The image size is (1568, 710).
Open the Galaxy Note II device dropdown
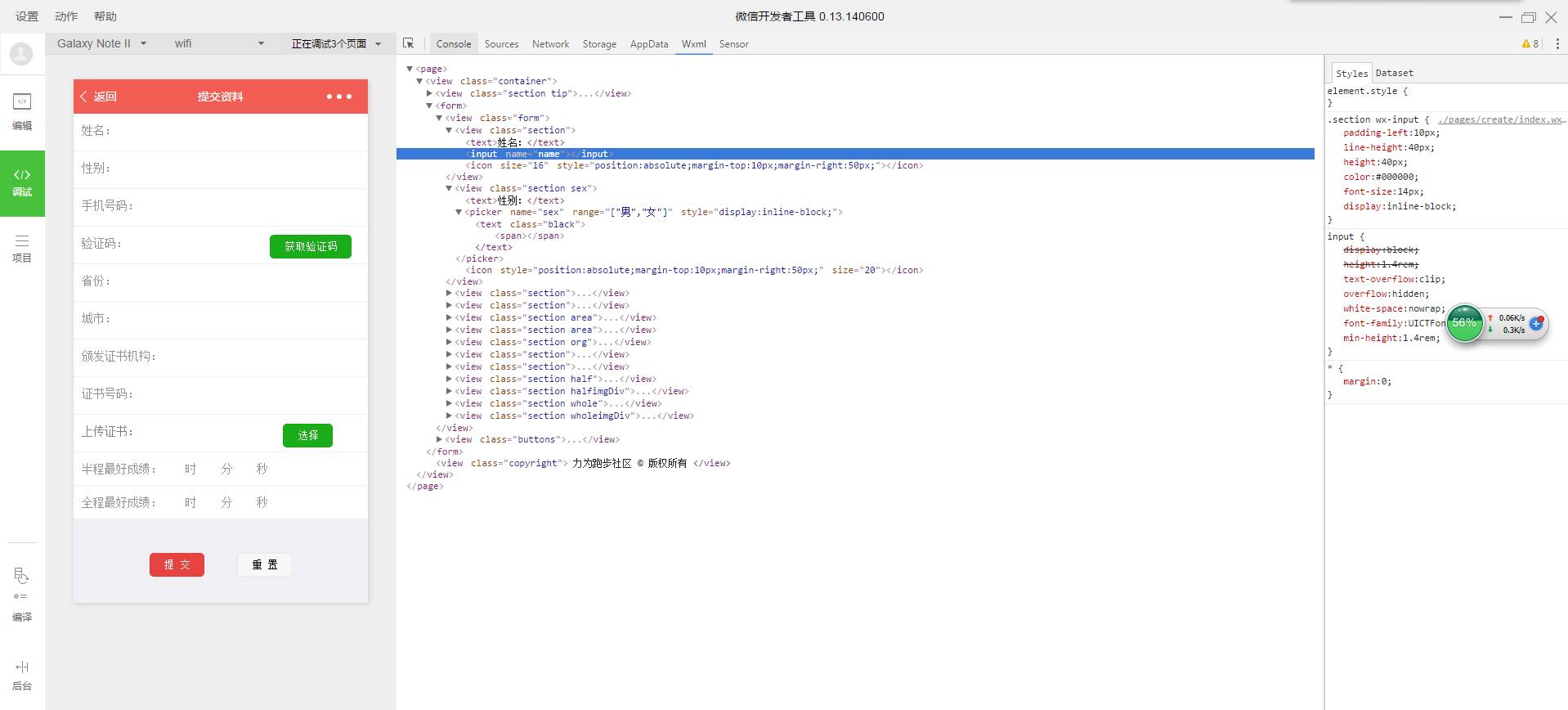point(101,43)
